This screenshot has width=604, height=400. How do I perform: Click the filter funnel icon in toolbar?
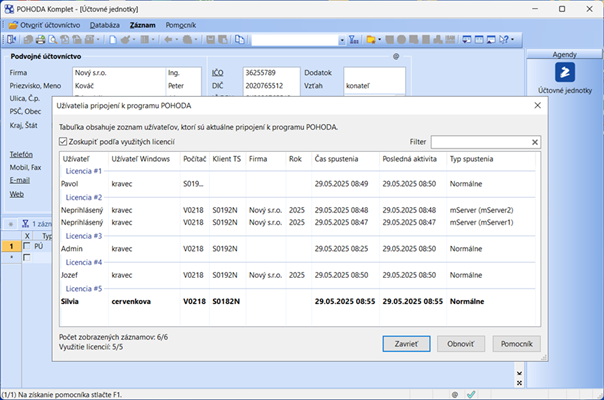pos(354,39)
